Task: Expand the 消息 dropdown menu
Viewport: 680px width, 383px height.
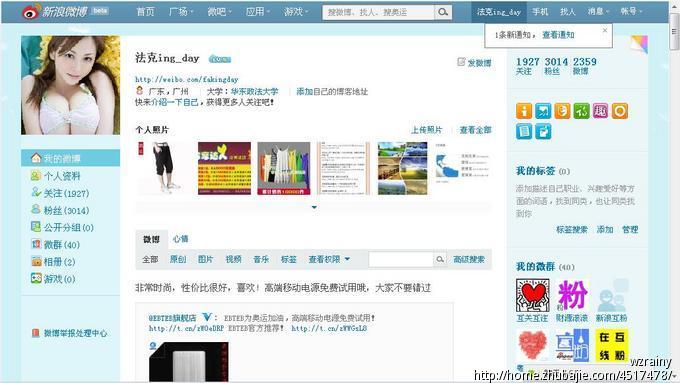Action: point(598,12)
